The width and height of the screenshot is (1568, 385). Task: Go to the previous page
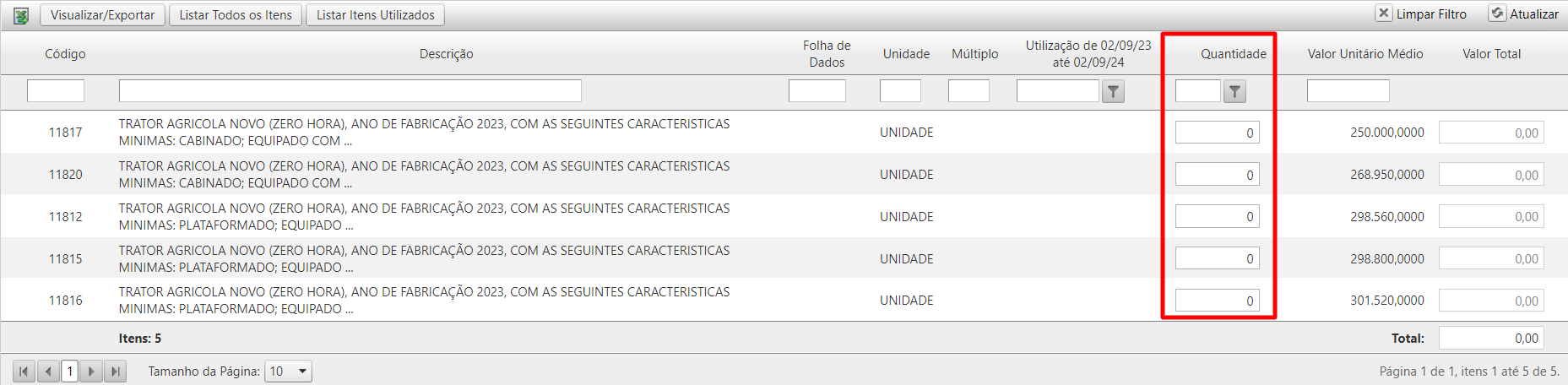(x=48, y=371)
